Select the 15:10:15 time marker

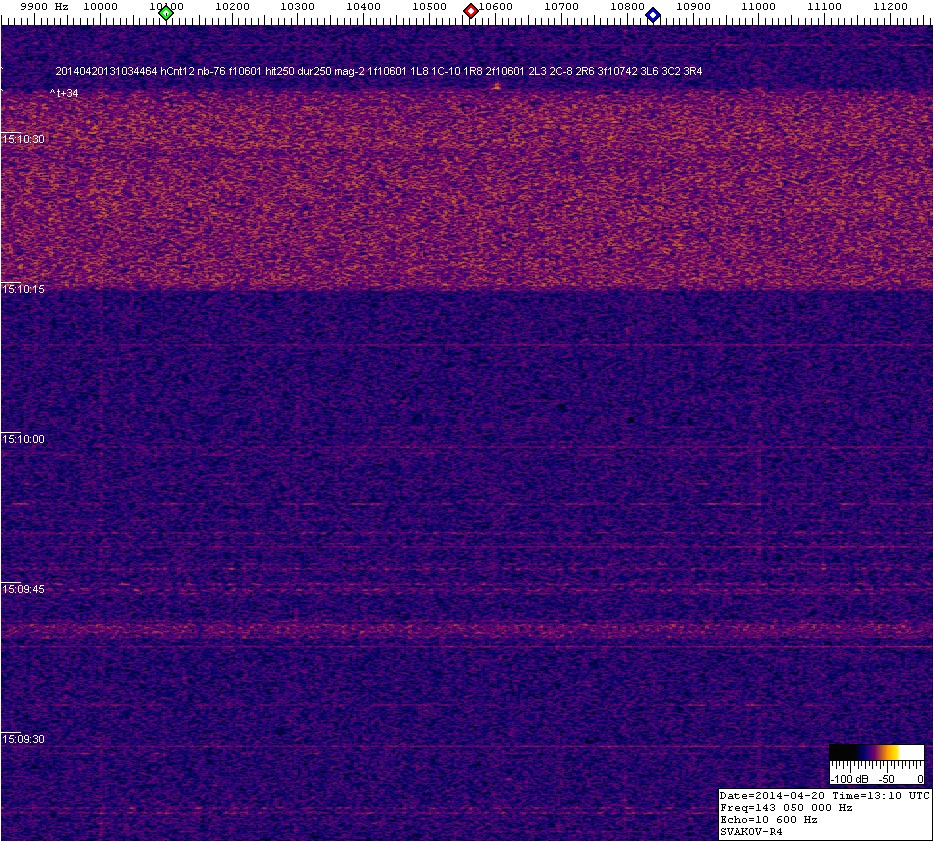(24, 289)
